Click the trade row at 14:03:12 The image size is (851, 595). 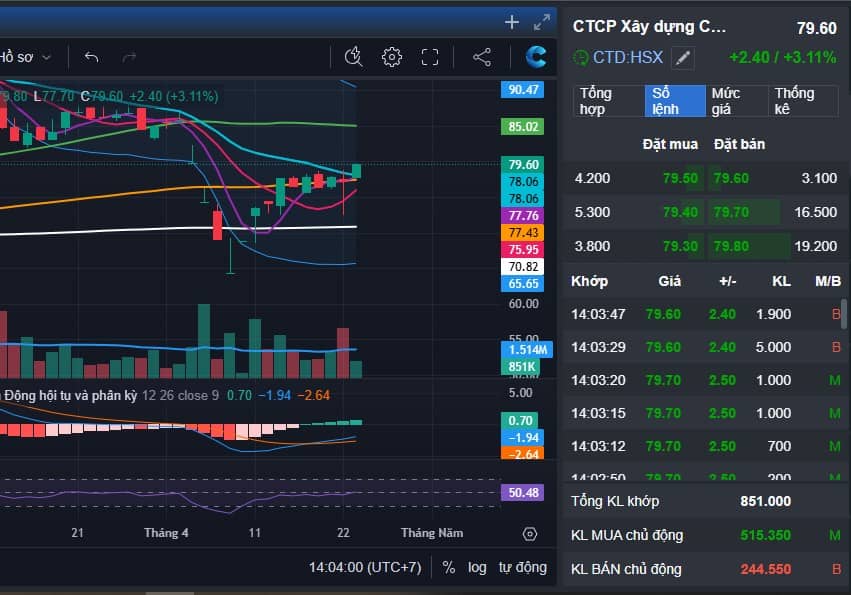704,447
